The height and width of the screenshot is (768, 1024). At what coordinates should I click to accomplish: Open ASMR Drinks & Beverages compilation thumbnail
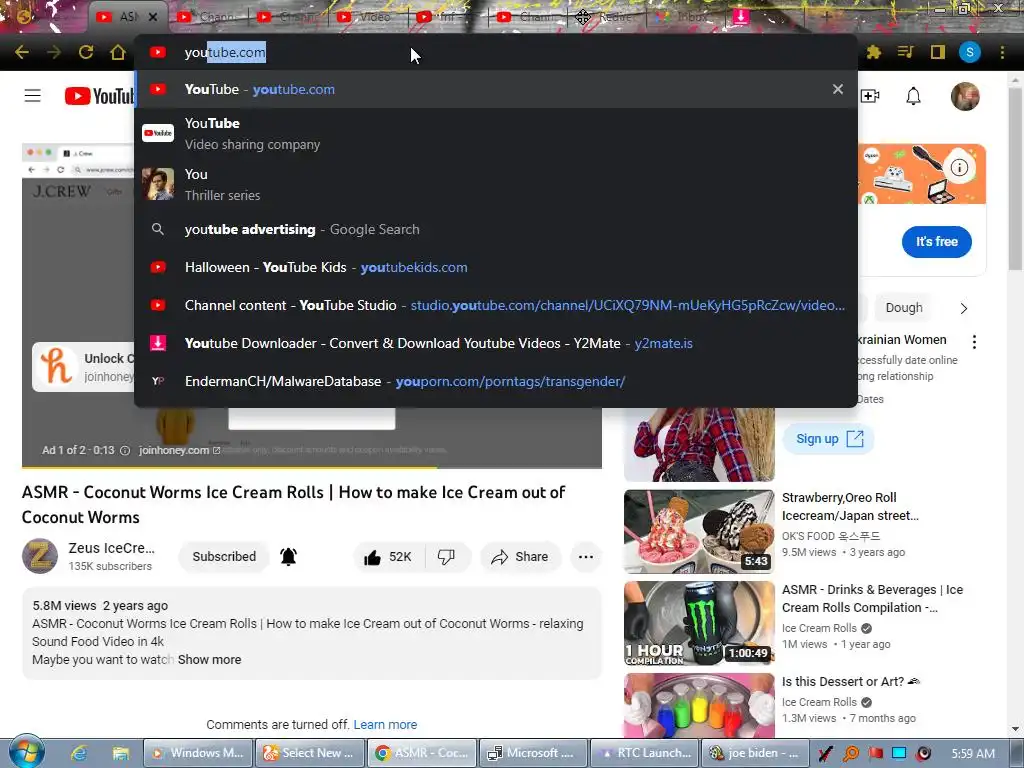[699, 623]
